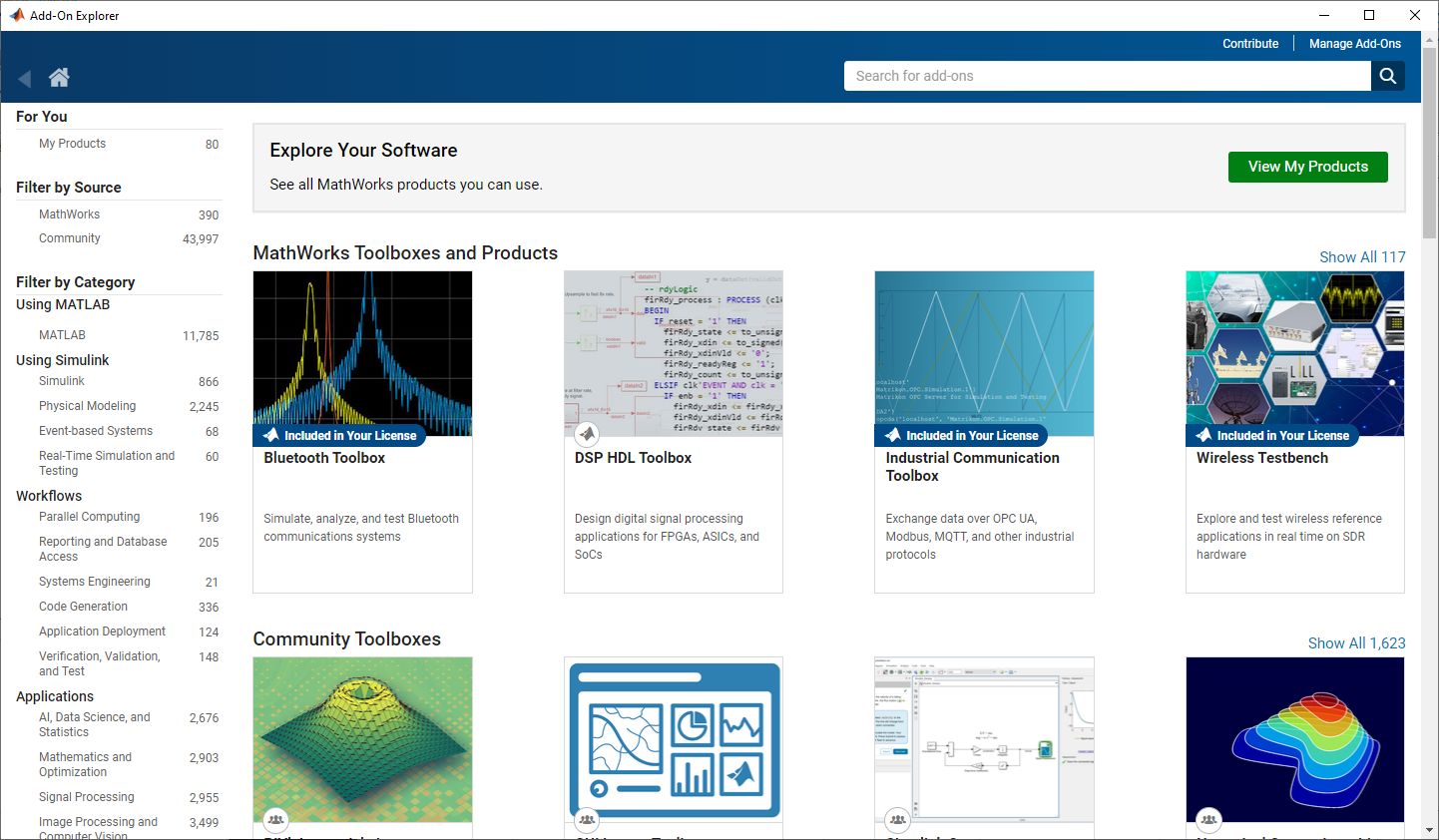Open the DSP HDL Toolbox title
1439x840 pixels.
pyautogui.click(x=633, y=458)
